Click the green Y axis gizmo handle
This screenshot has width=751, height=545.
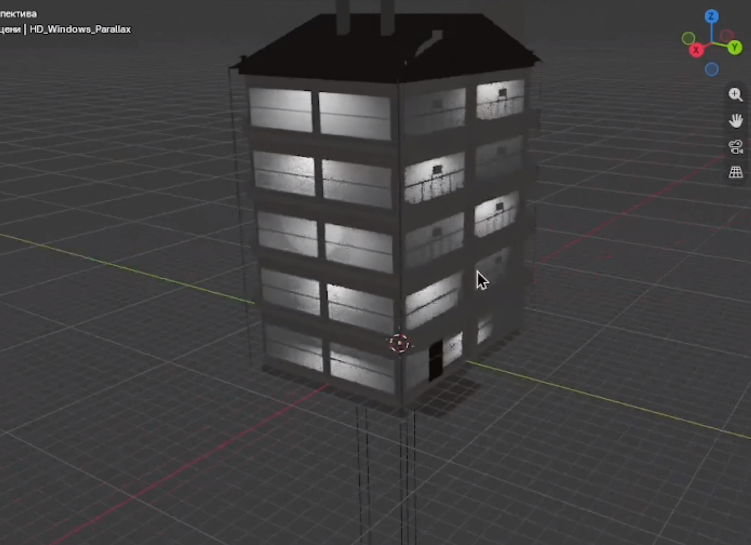click(734, 47)
